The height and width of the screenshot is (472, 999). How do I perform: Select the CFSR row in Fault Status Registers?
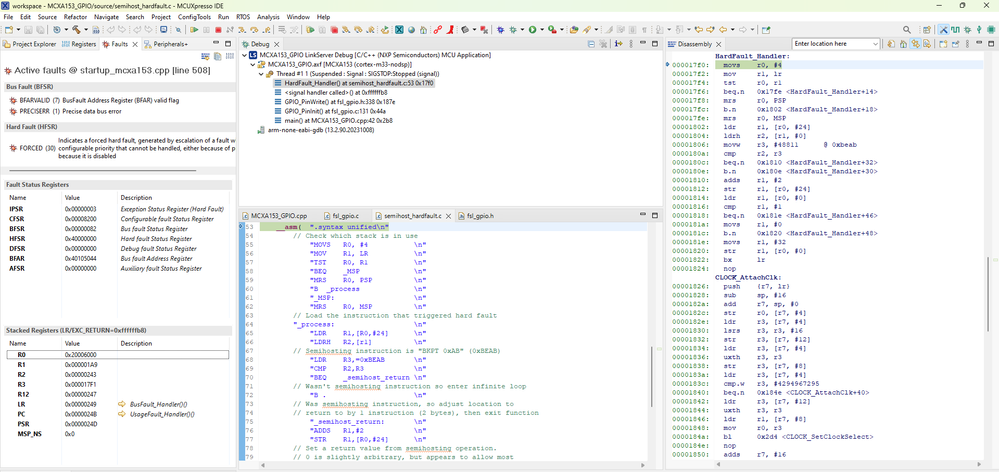[x=118, y=218]
